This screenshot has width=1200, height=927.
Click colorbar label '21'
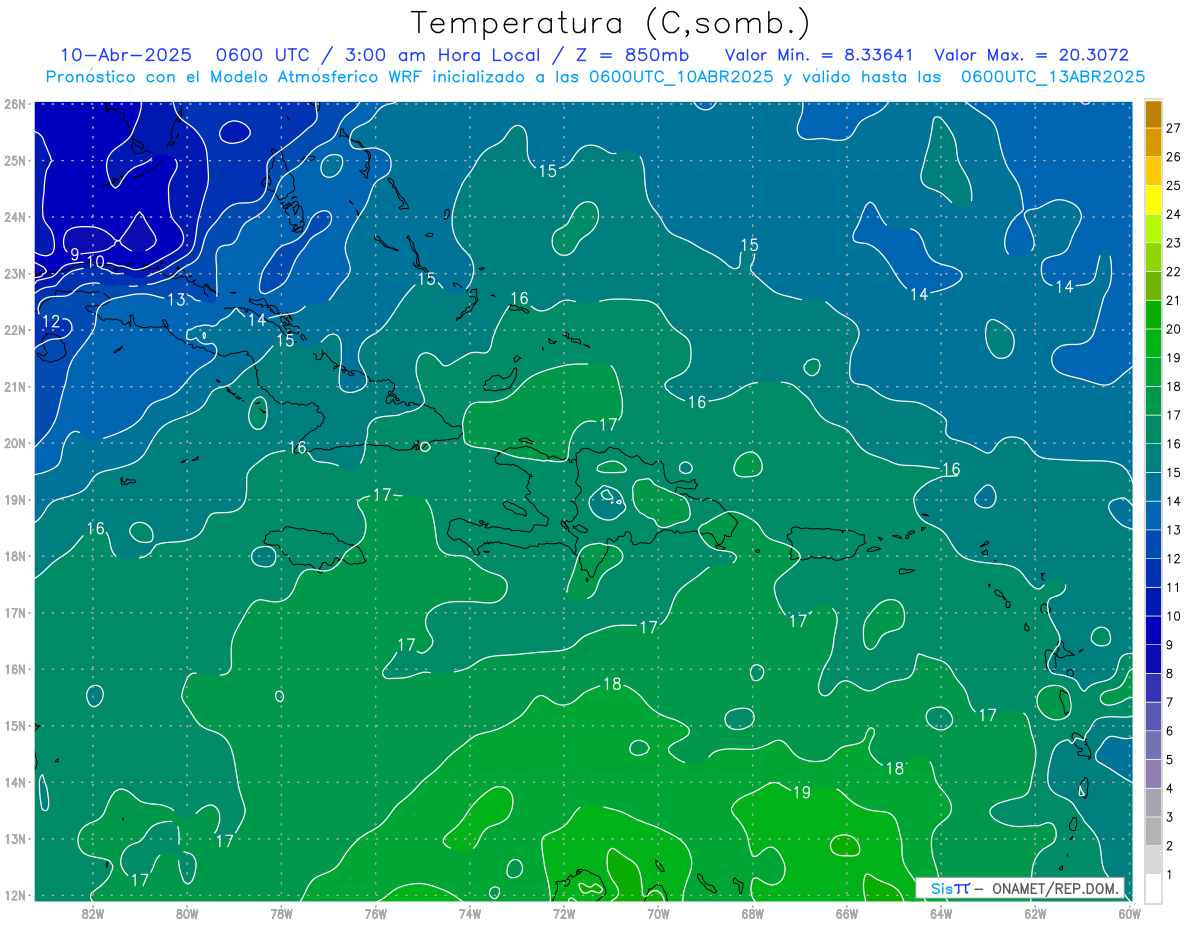(x=1174, y=300)
